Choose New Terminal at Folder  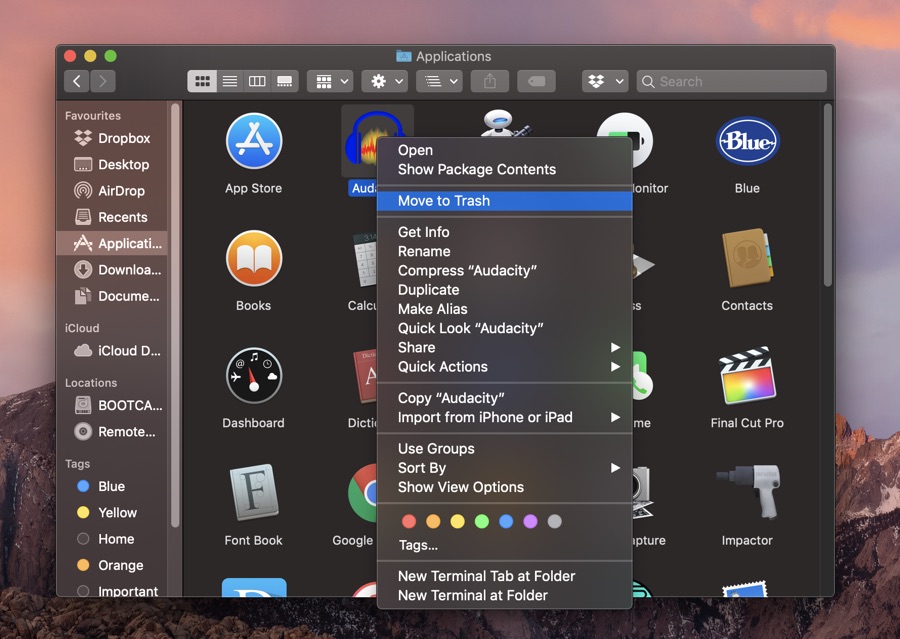tap(505, 596)
